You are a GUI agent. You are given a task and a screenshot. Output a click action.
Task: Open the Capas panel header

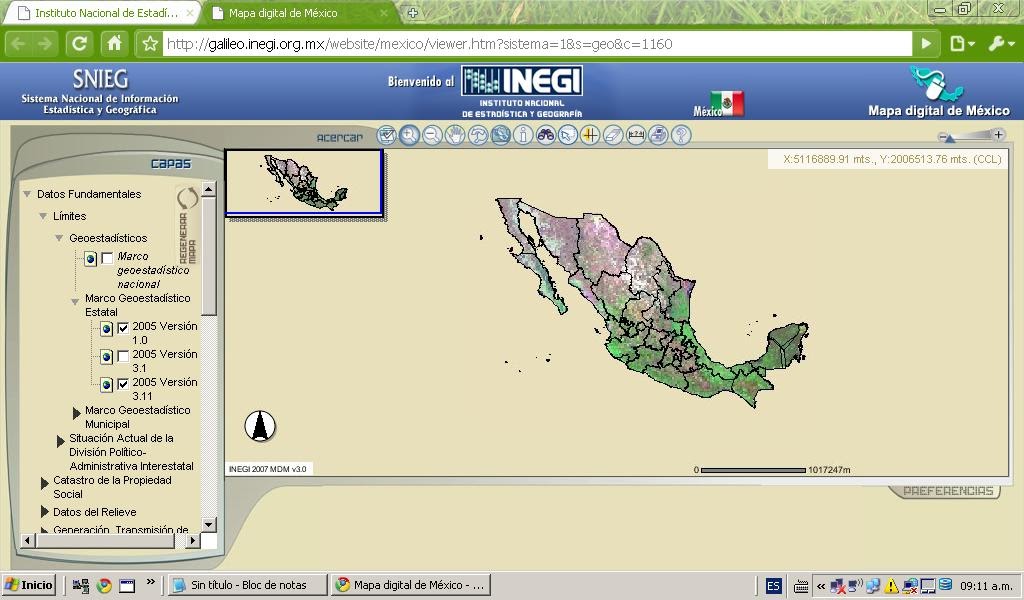[x=171, y=163]
